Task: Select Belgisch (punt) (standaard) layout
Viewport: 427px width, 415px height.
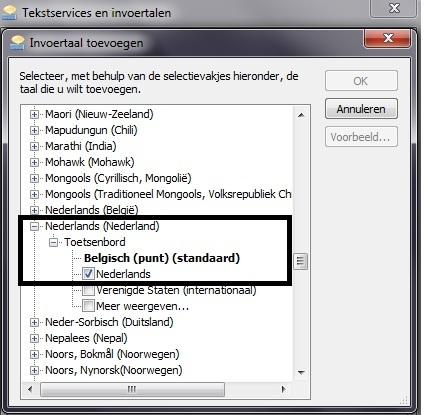Action: point(162,258)
